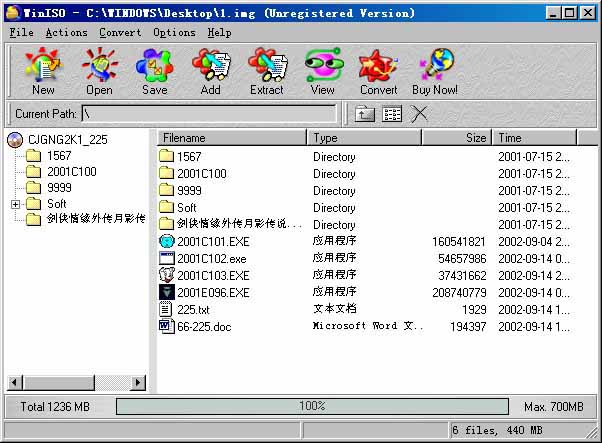
Task: Select folder icon for 1567 in file list
Action: pyautogui.click(x=166, y=156)
